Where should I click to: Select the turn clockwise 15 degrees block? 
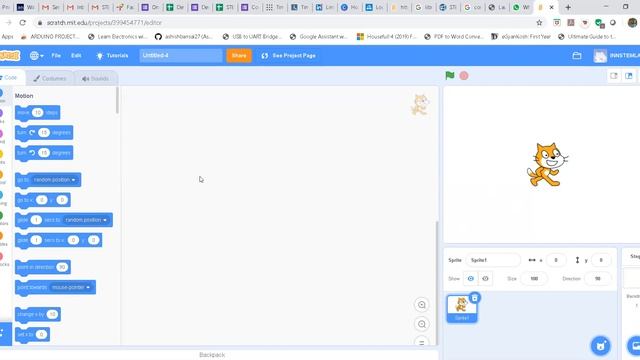pyautogui.click(x=44, y=133)
